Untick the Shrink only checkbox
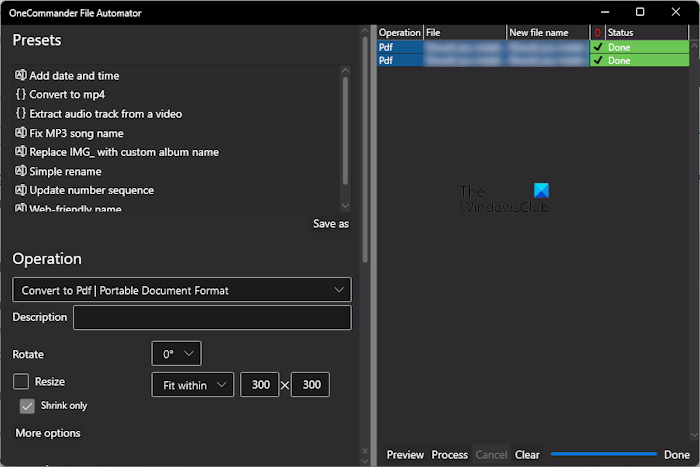 pos(27,406)
